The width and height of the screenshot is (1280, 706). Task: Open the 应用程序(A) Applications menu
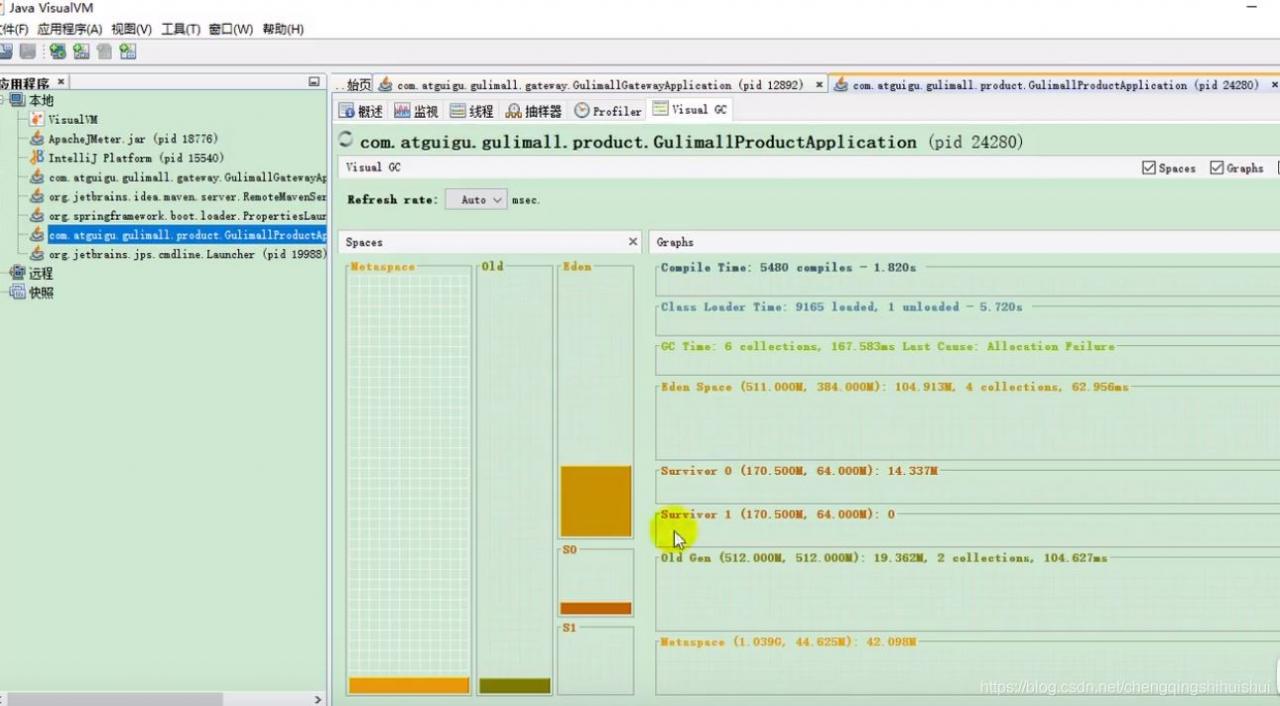pos(70,29)
